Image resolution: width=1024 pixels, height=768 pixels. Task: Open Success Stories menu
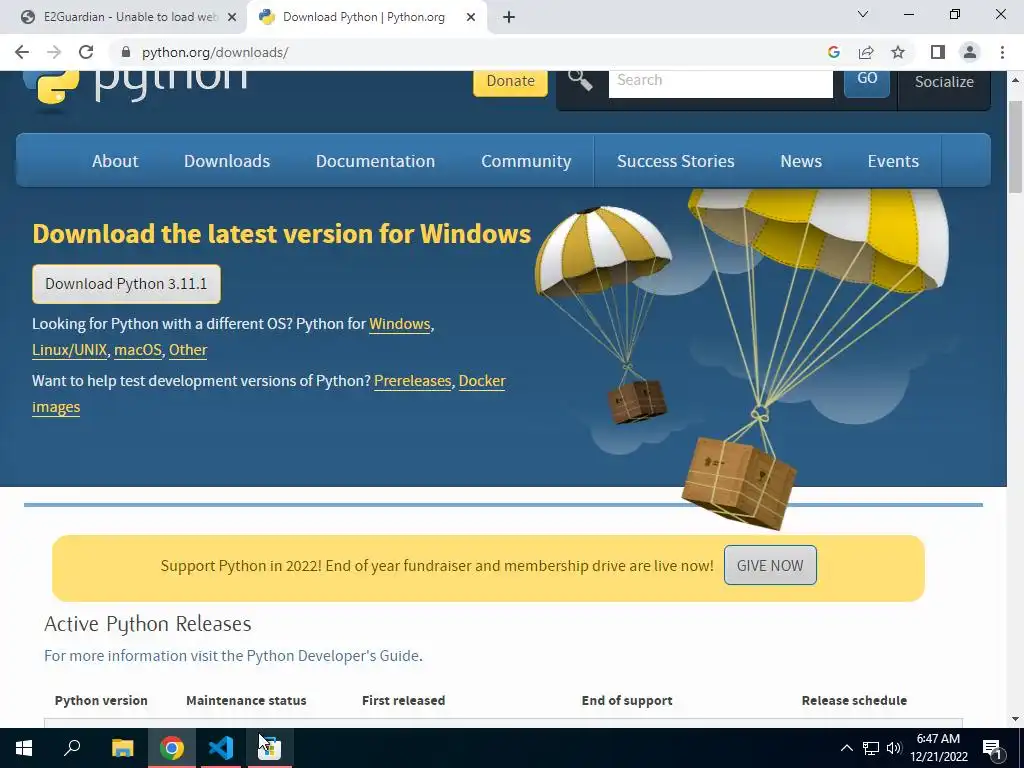(x=676, y=161)
